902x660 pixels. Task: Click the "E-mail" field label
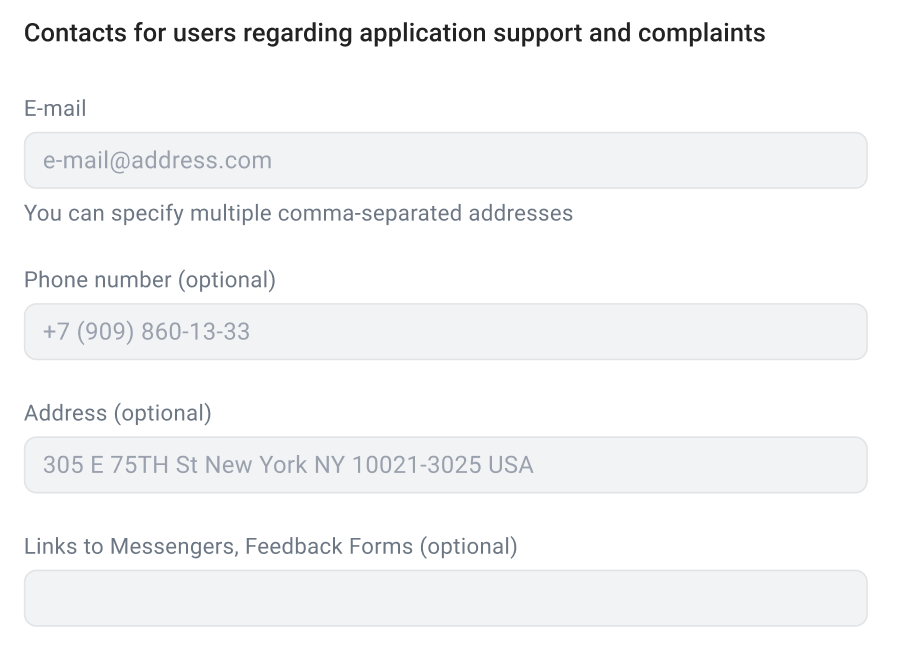(55, 108)
